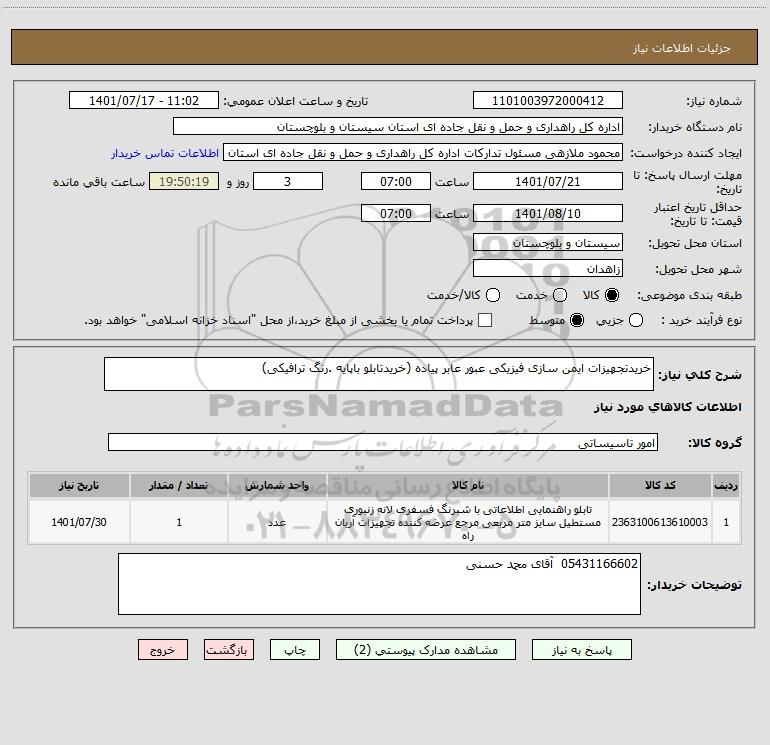Select the خدمت radio button
Image resolution: width=770 pixels, height=745 pixels.
coord(560,295)
